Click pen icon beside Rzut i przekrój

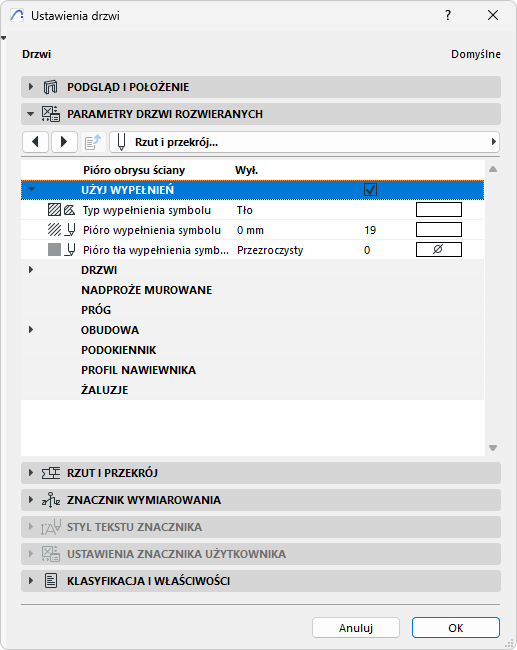pos(121,142)
